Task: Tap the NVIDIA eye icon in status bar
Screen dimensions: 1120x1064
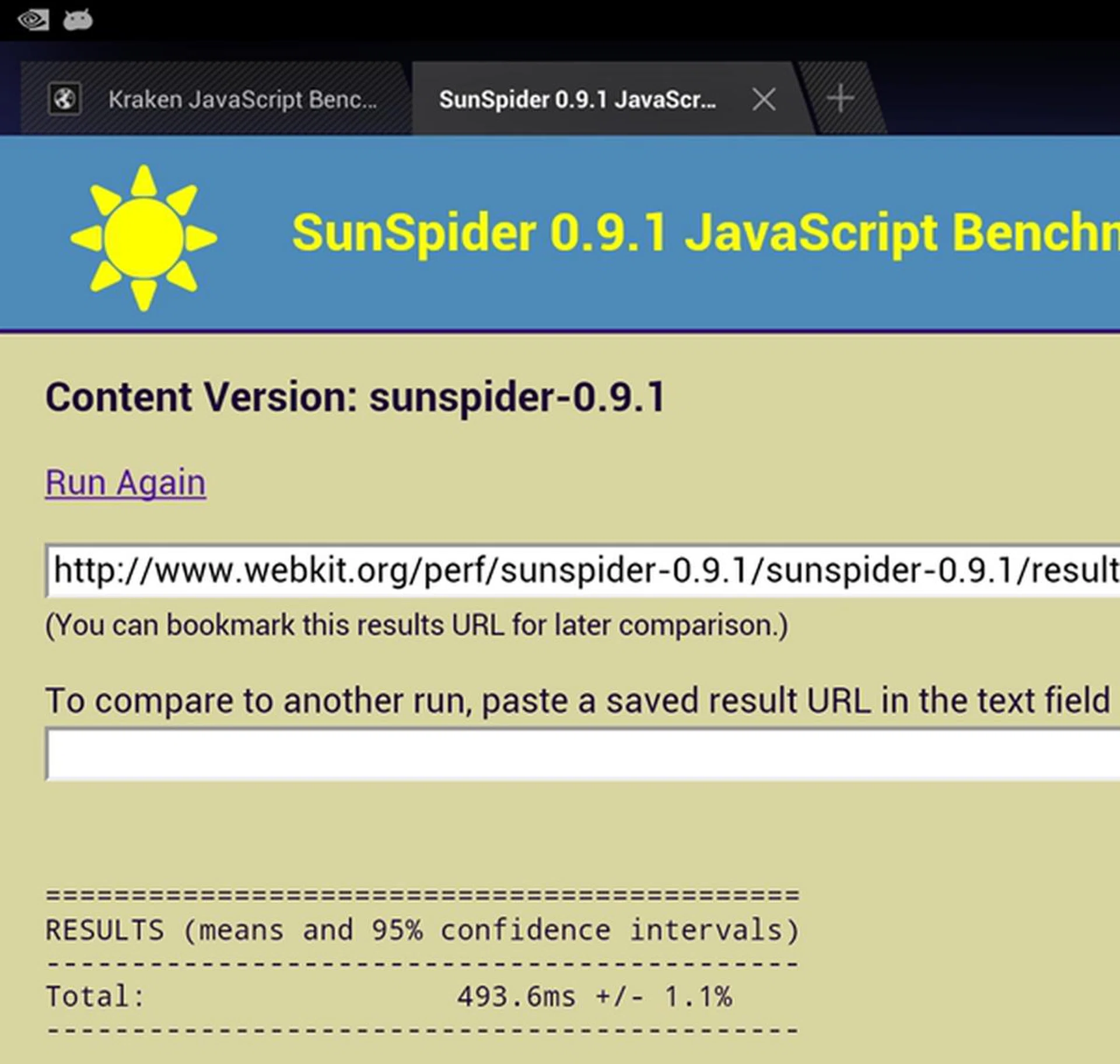Action: click(33, 20)
